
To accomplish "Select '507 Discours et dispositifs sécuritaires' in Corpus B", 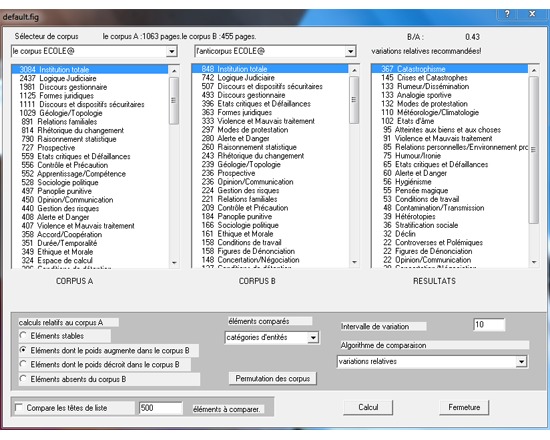I will click(270, 86).
